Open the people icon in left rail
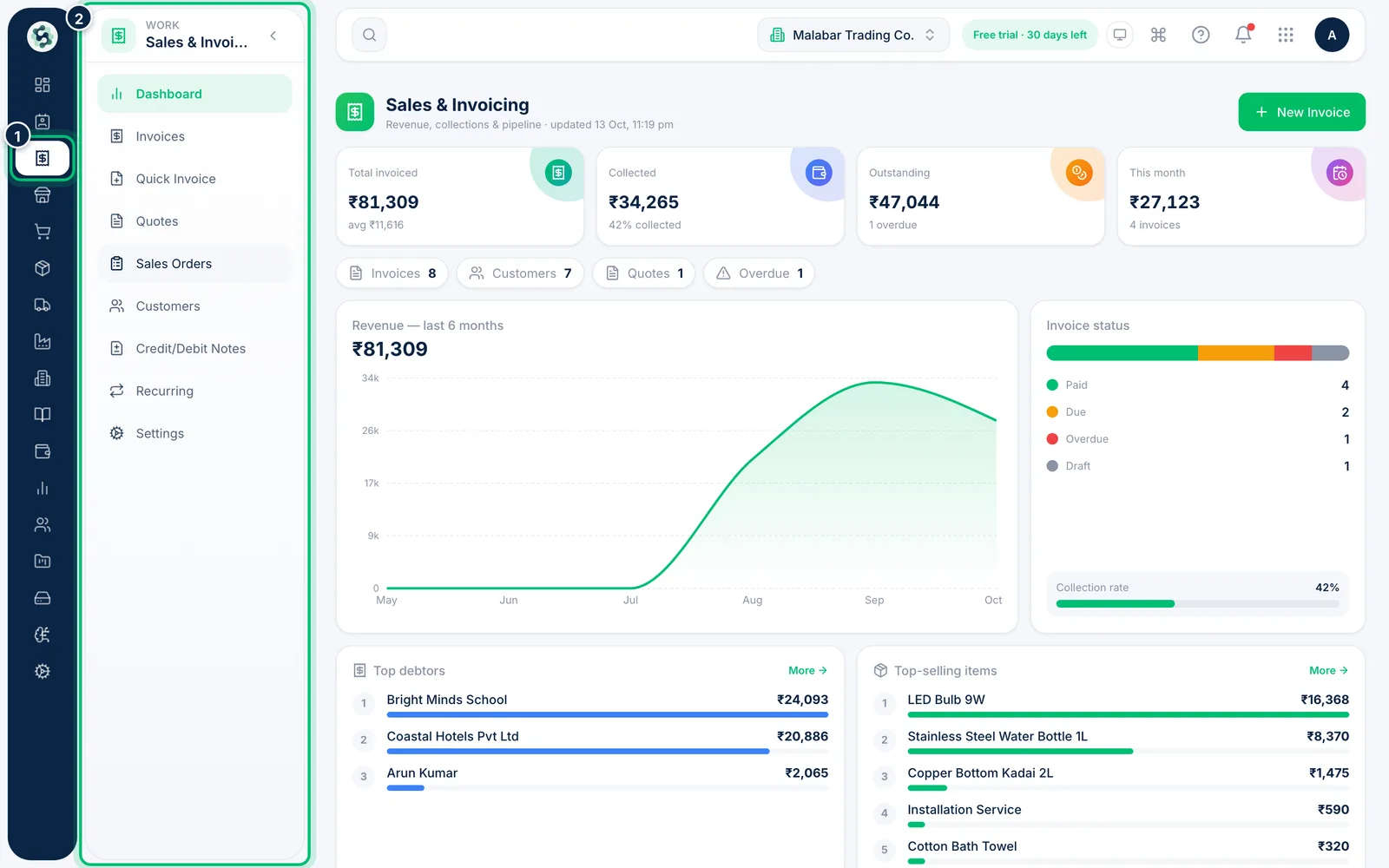 (42, 524)
